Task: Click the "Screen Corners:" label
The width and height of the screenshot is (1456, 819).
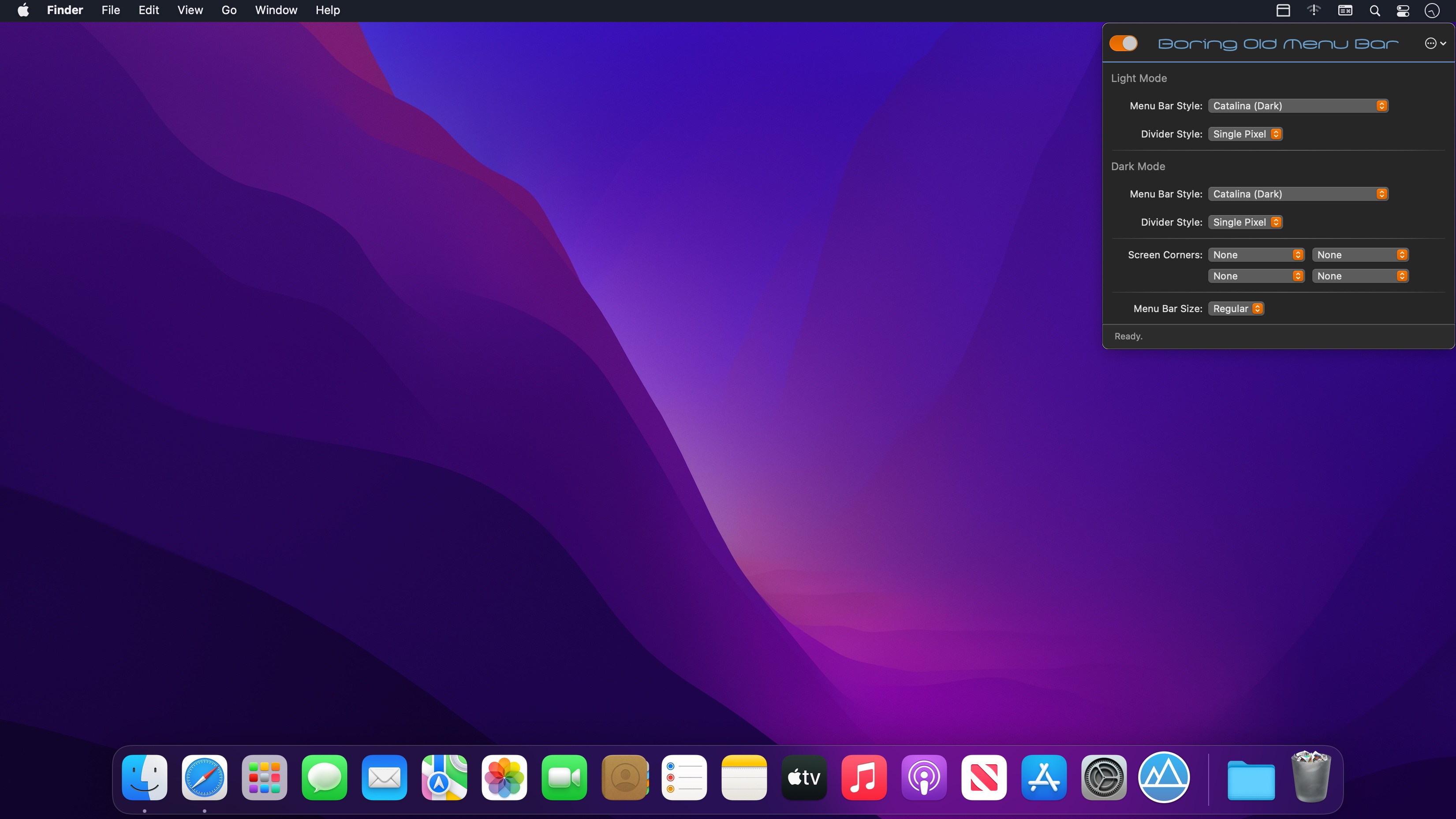Action: (1165, 255)
